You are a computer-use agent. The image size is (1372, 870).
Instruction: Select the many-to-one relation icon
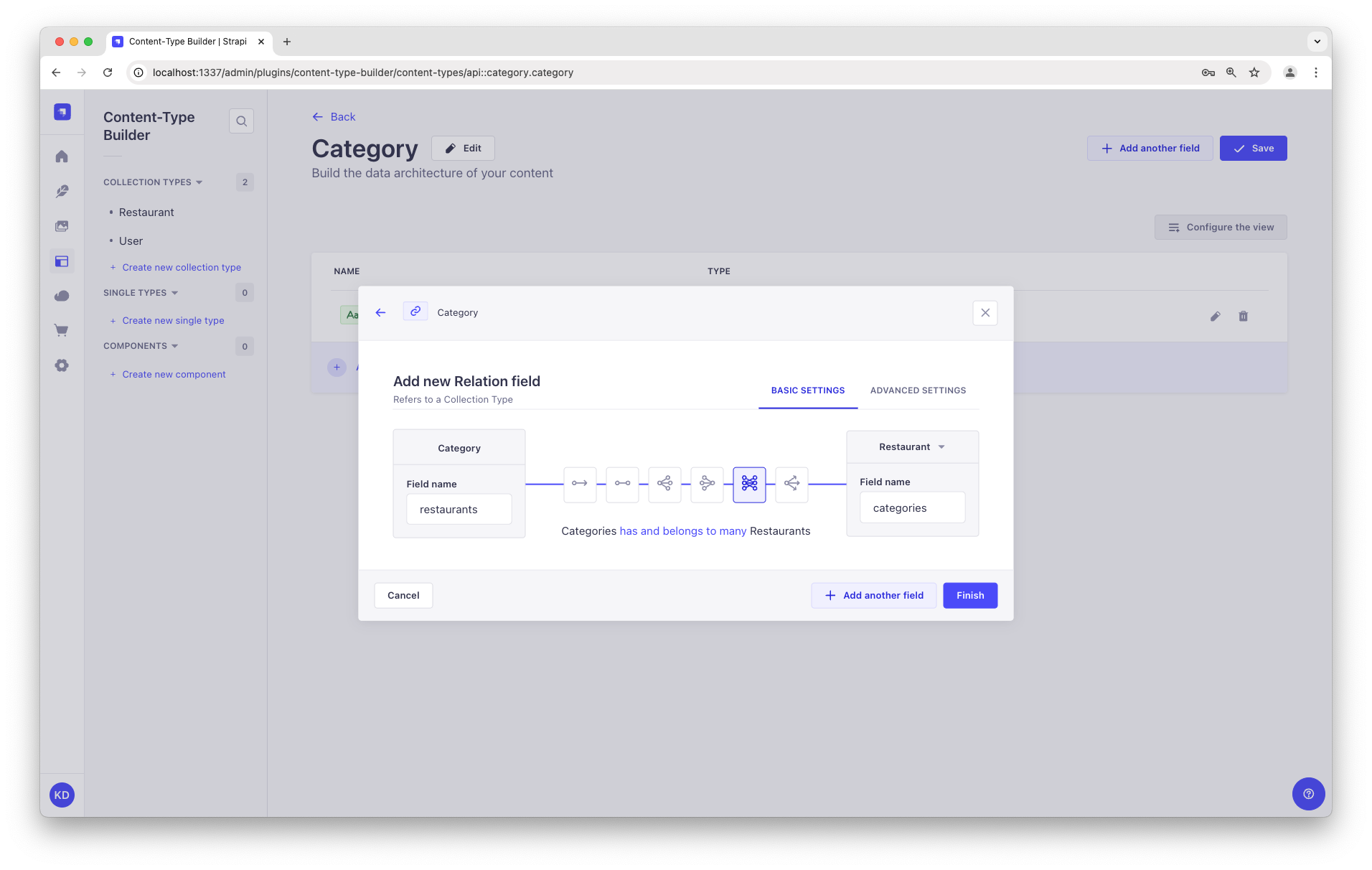(707, 485)
